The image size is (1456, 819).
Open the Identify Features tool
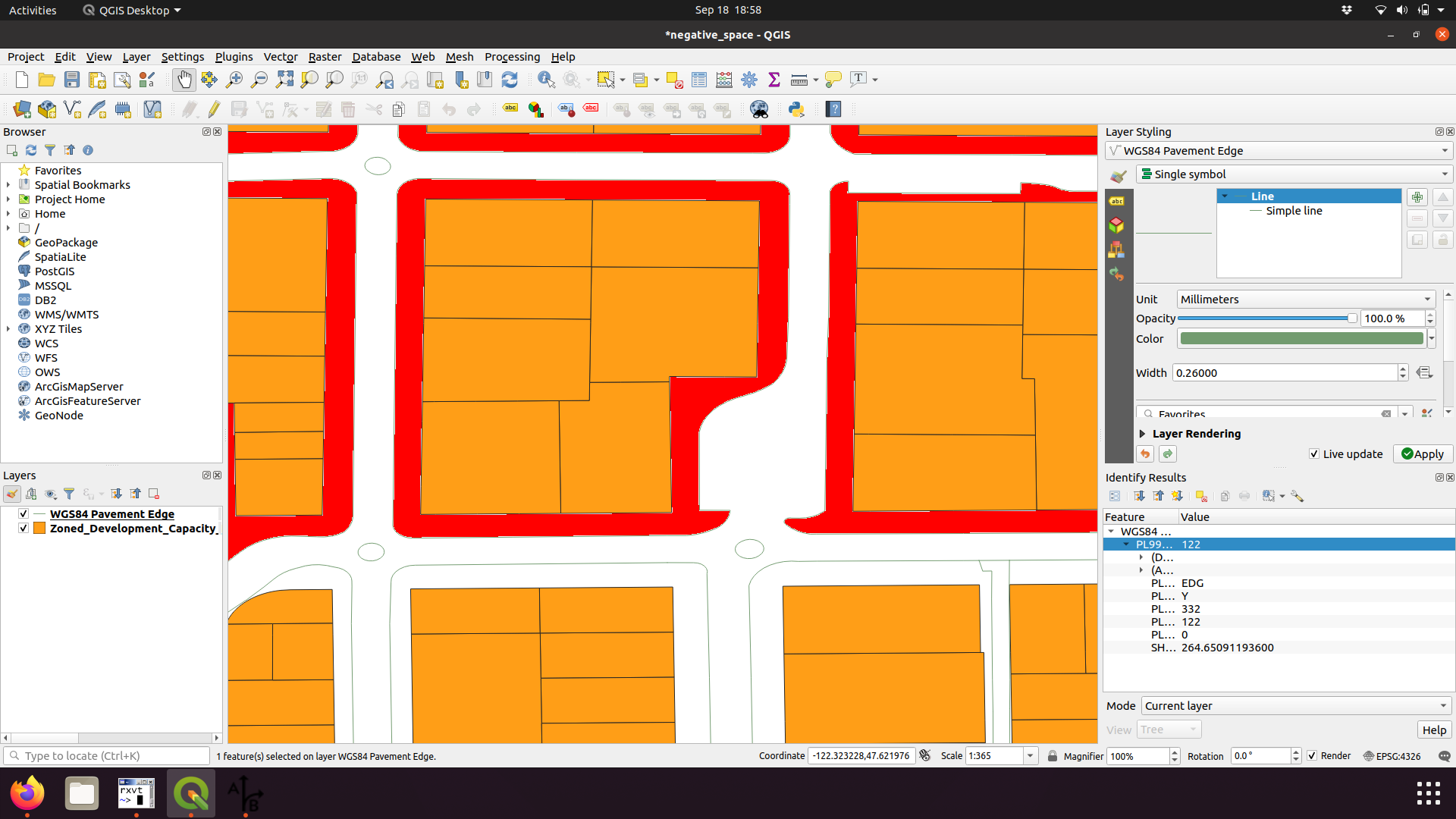[545, 80]
